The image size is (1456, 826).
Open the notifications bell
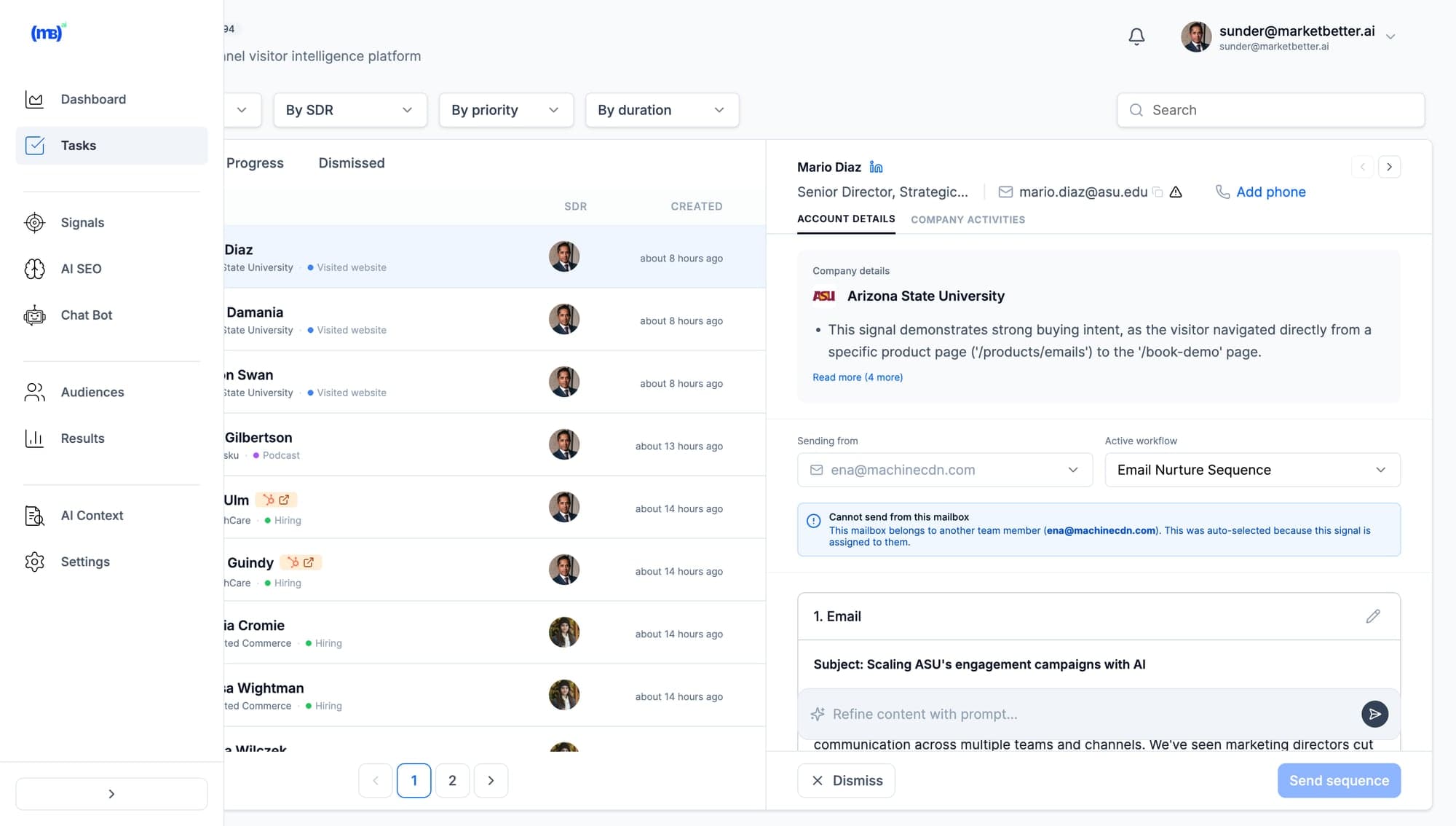tap(1136, 36)
